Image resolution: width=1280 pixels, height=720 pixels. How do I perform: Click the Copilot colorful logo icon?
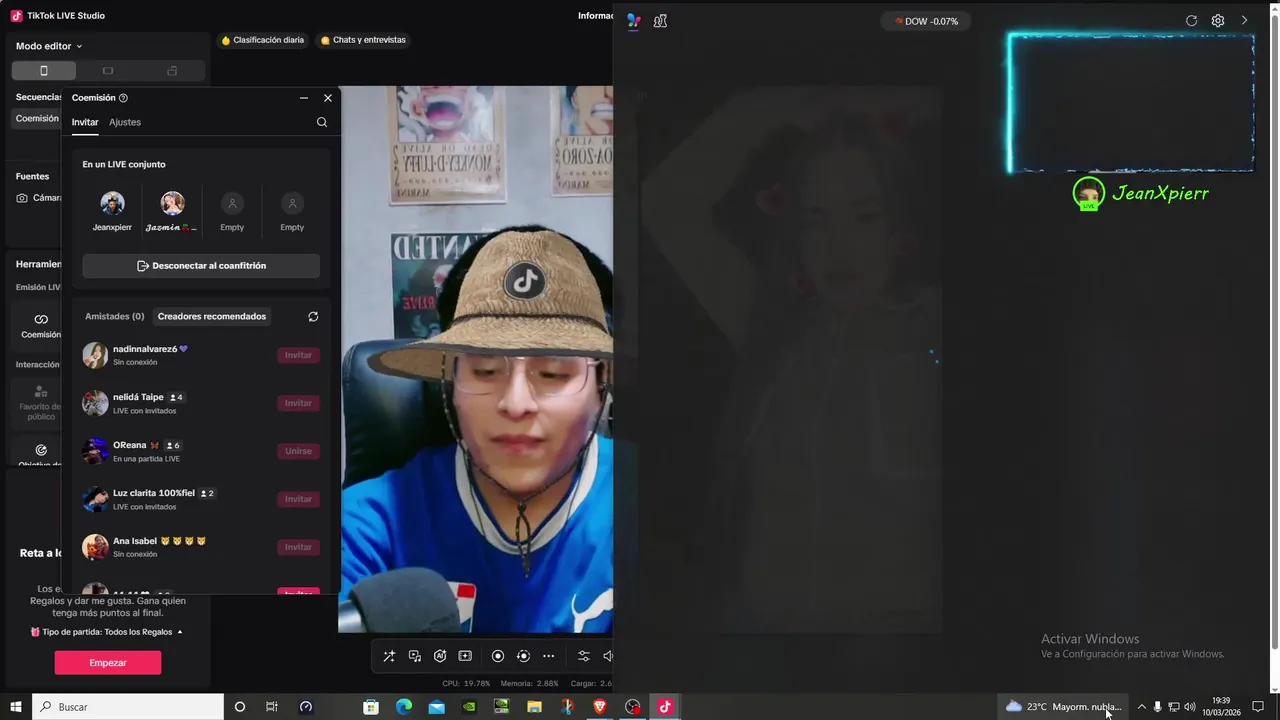click(x=634, y=21)
